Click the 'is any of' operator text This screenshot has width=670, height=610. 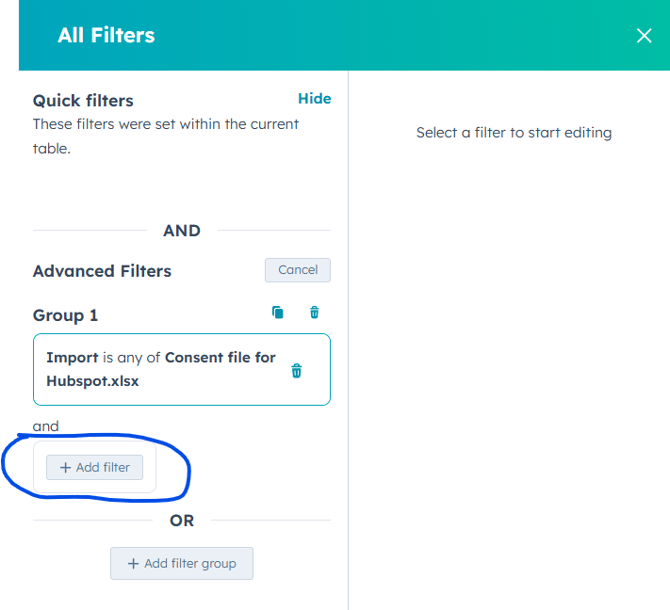[132, 358]
